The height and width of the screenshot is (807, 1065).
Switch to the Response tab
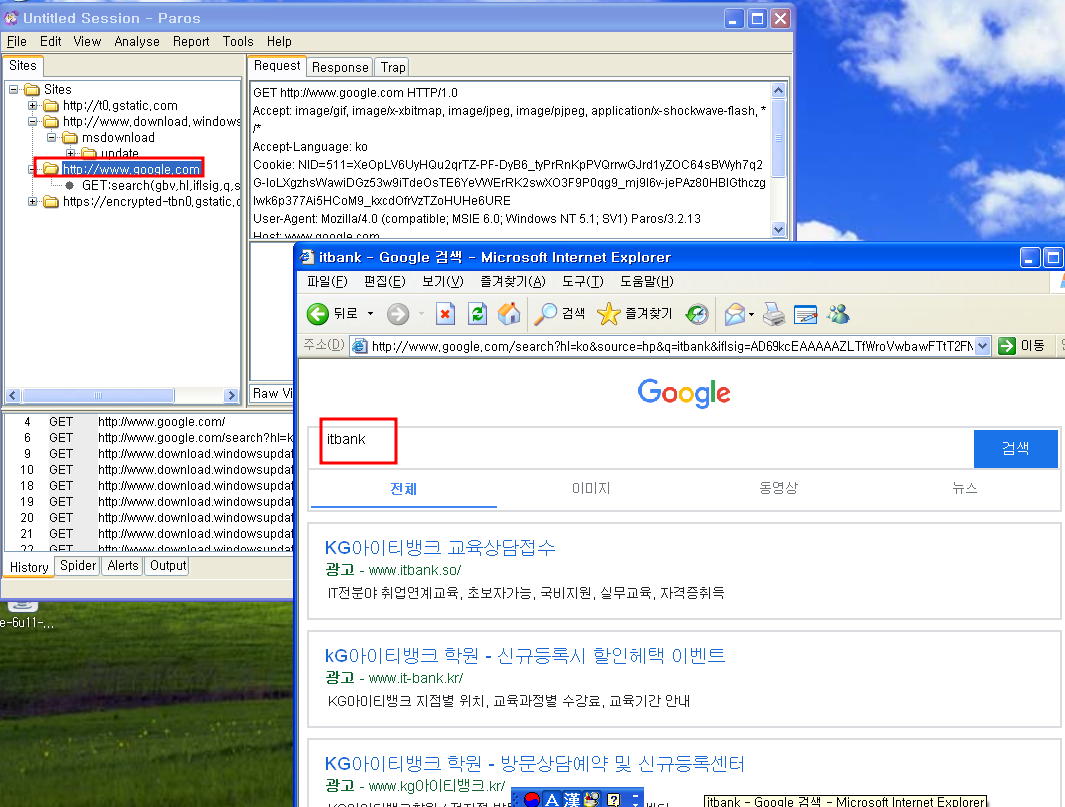click(340, 67)
